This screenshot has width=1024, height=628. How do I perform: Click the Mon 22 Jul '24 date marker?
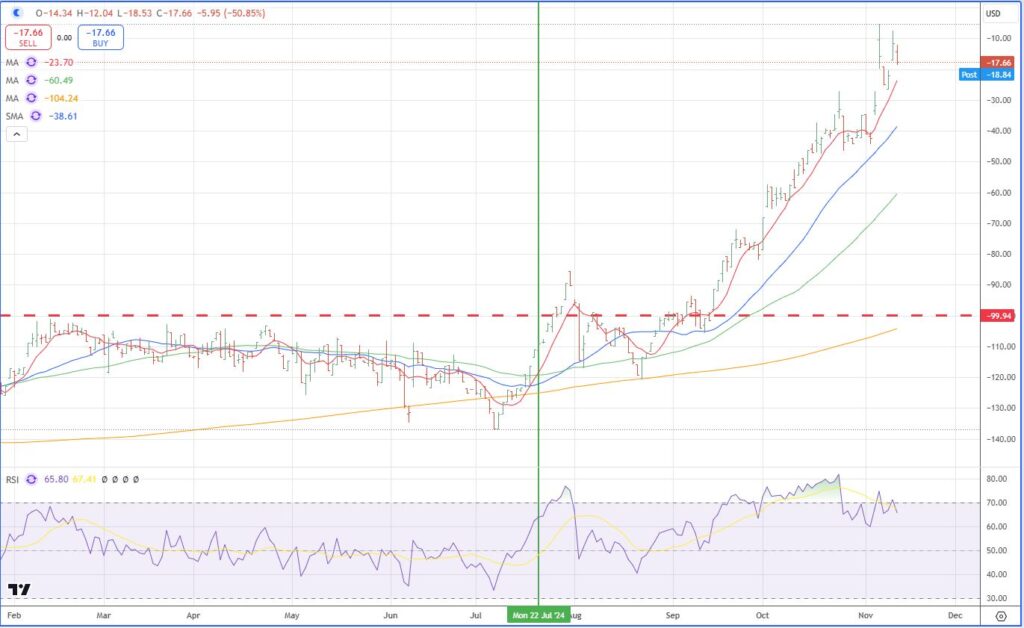click(x=538, y=617)
